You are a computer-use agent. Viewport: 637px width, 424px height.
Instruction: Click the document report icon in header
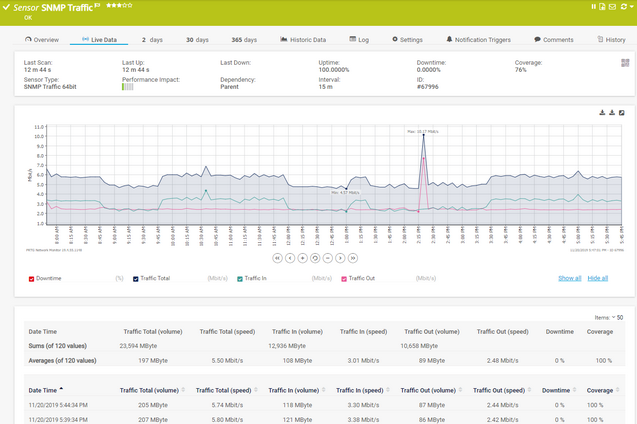coord(602,6)
